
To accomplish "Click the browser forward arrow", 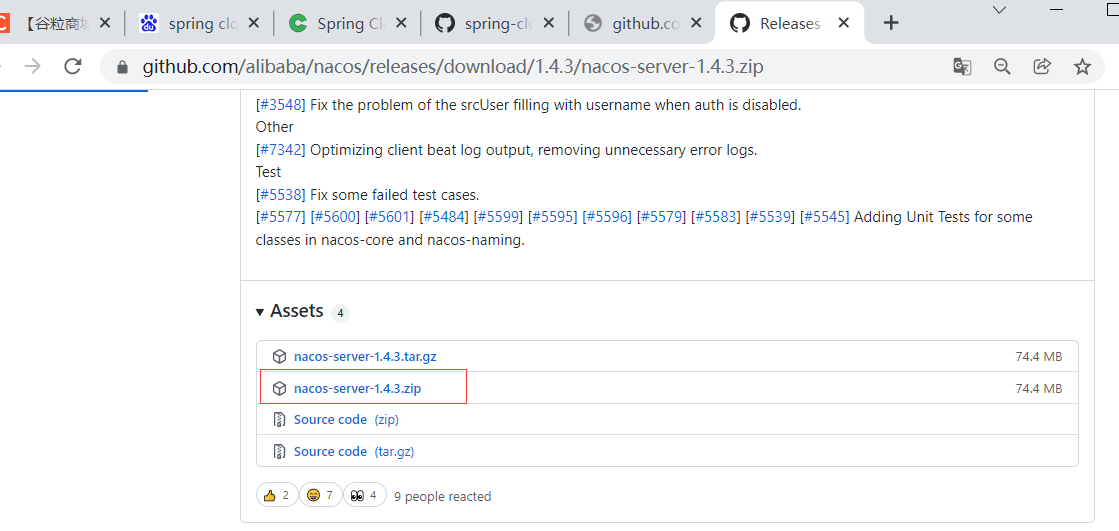I will pyautogui.click(x=33, y=66).
